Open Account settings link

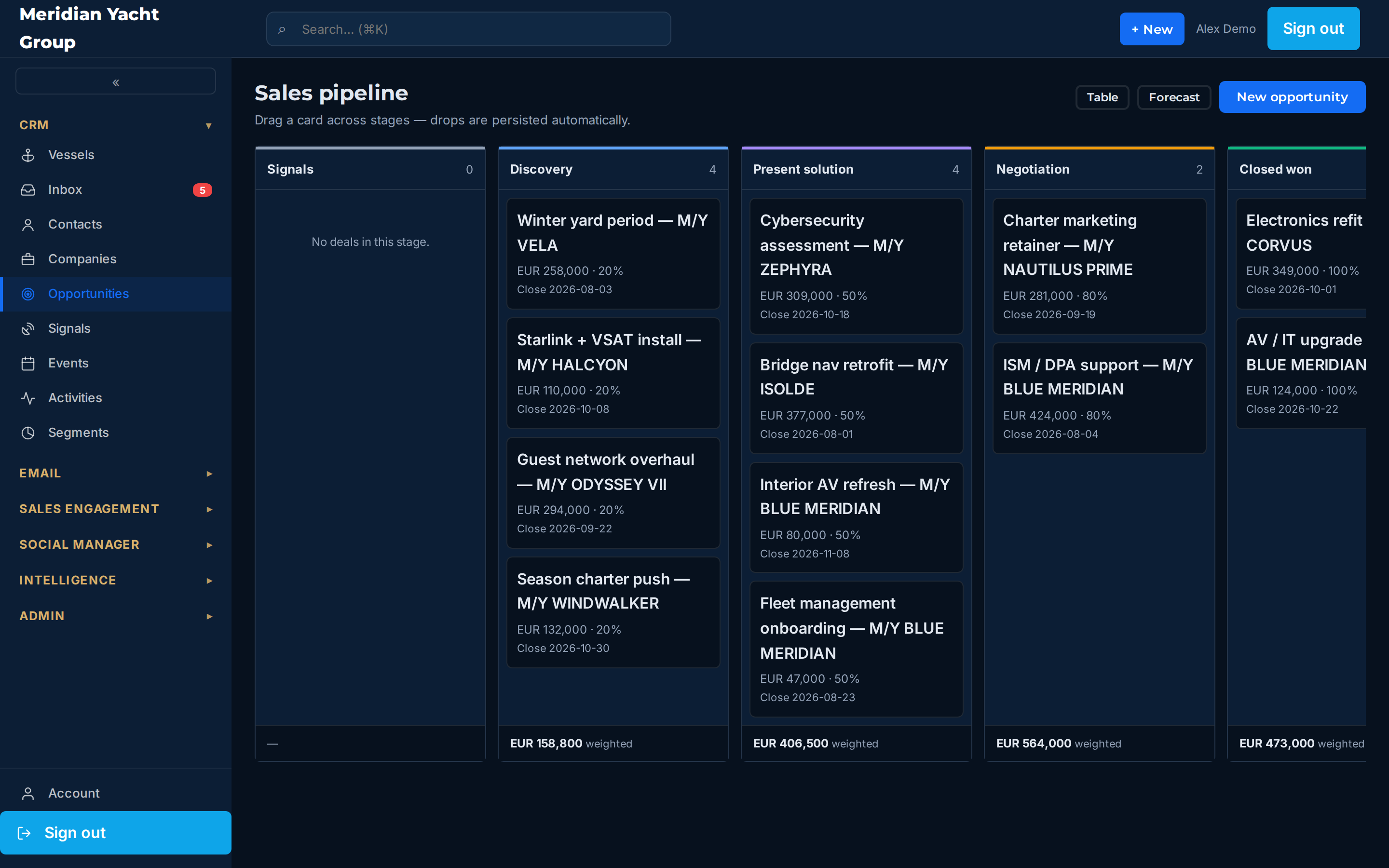116,793
